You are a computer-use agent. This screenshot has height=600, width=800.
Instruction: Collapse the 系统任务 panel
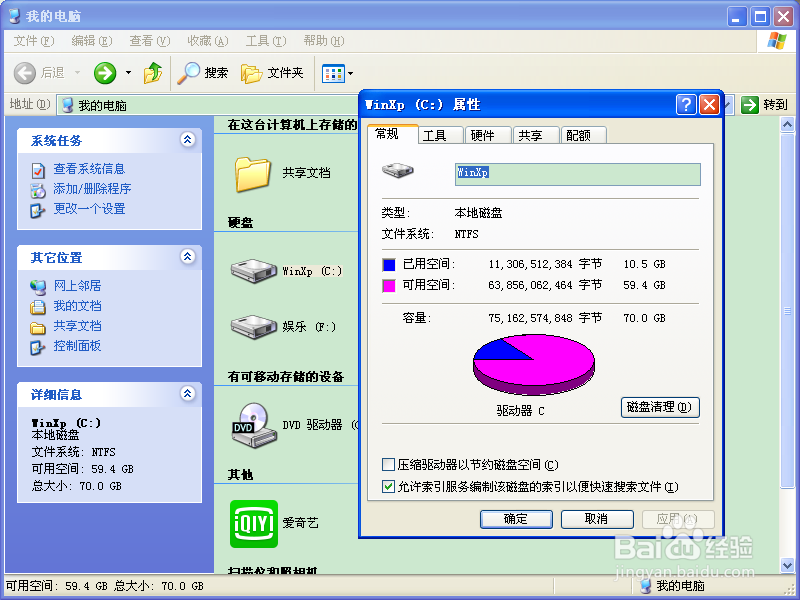coord(187,140)
